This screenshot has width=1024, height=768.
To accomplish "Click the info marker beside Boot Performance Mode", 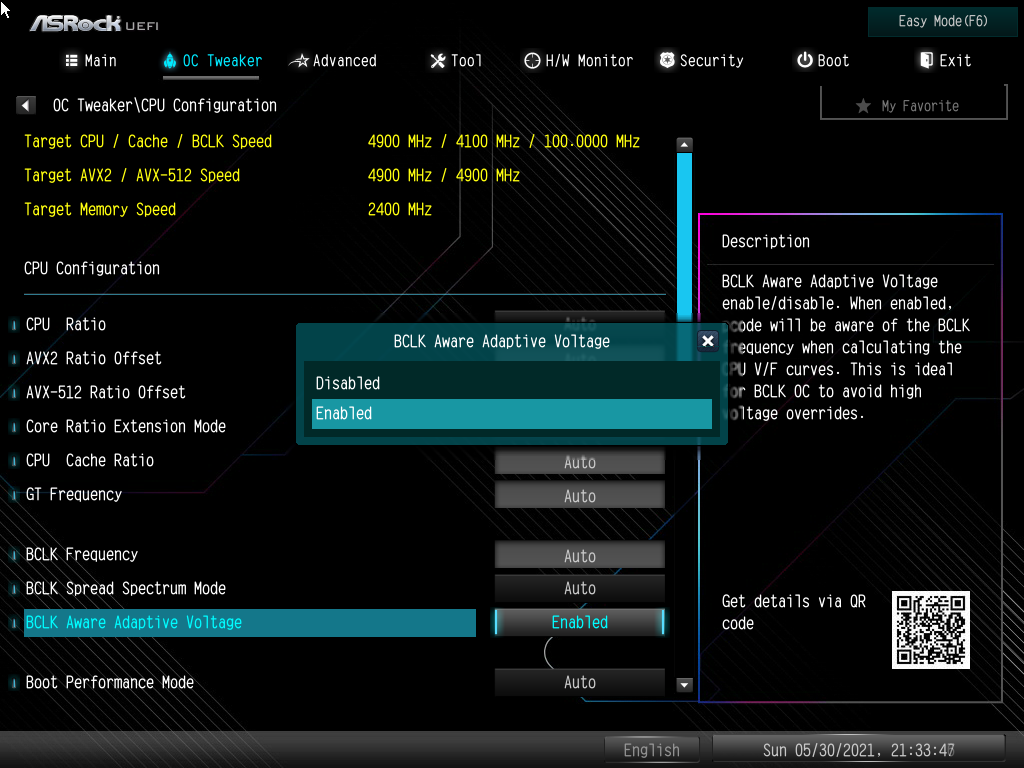I will pos(14,683).
